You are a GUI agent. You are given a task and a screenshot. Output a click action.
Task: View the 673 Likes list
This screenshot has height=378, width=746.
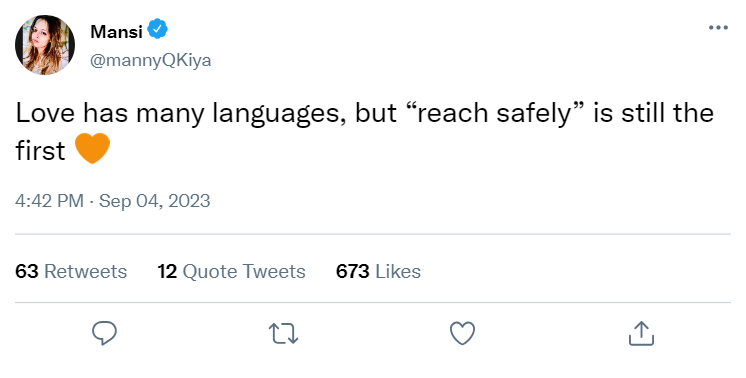[x=378, y=271]
